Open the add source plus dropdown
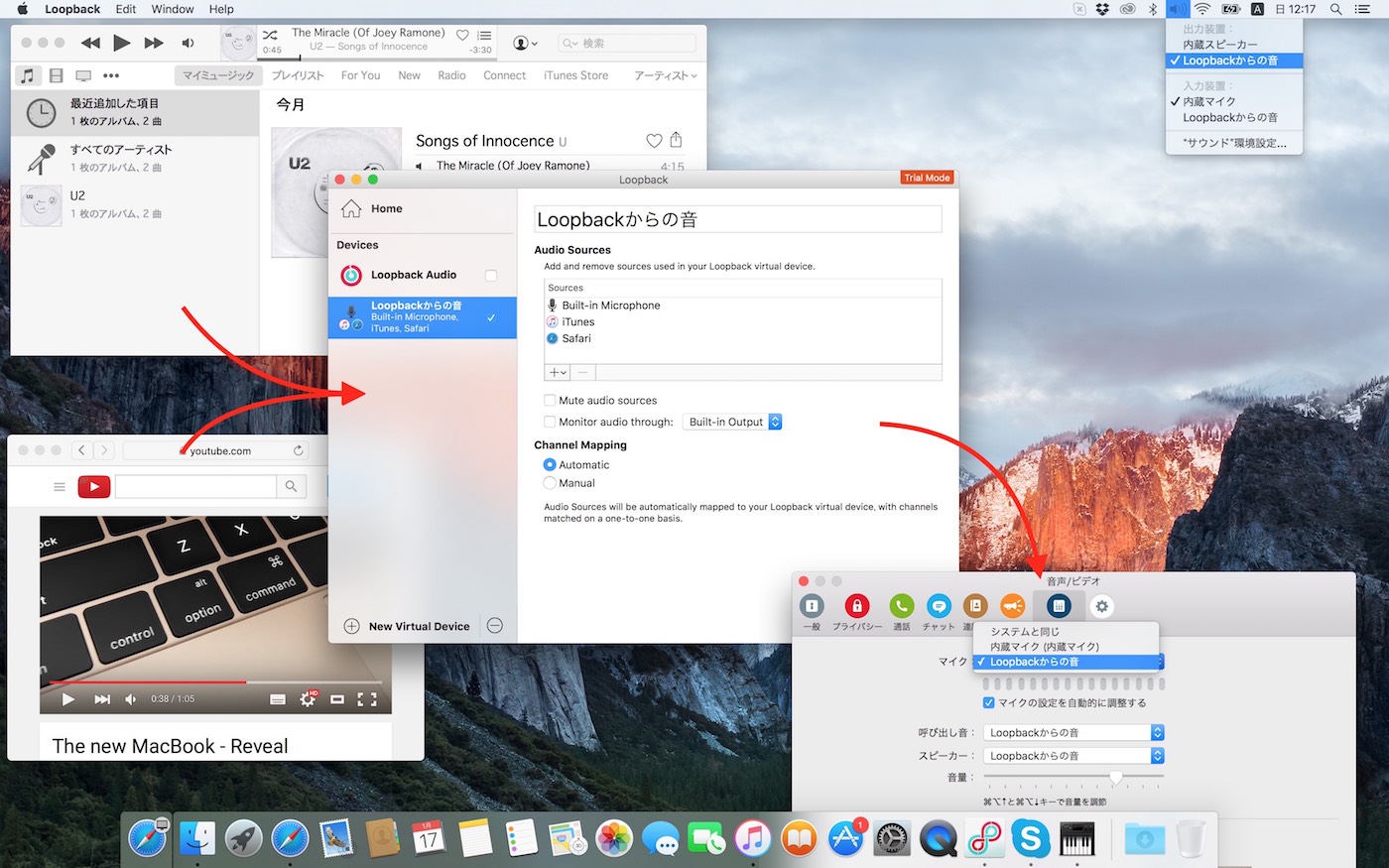 click(x=558, y=373)
